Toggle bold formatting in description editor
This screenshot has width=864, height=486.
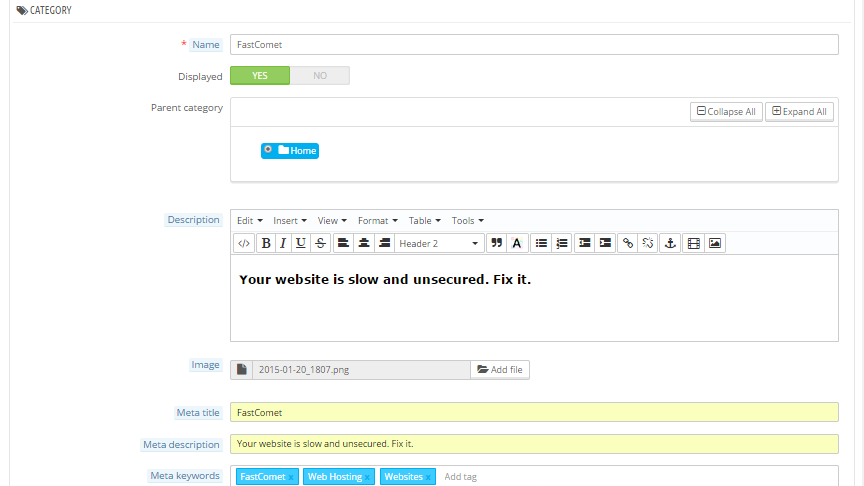coord(266,243)
